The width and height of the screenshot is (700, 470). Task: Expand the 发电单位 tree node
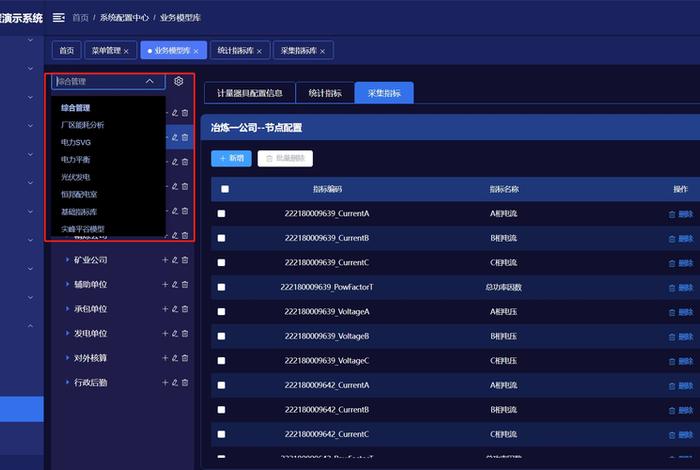66,334
